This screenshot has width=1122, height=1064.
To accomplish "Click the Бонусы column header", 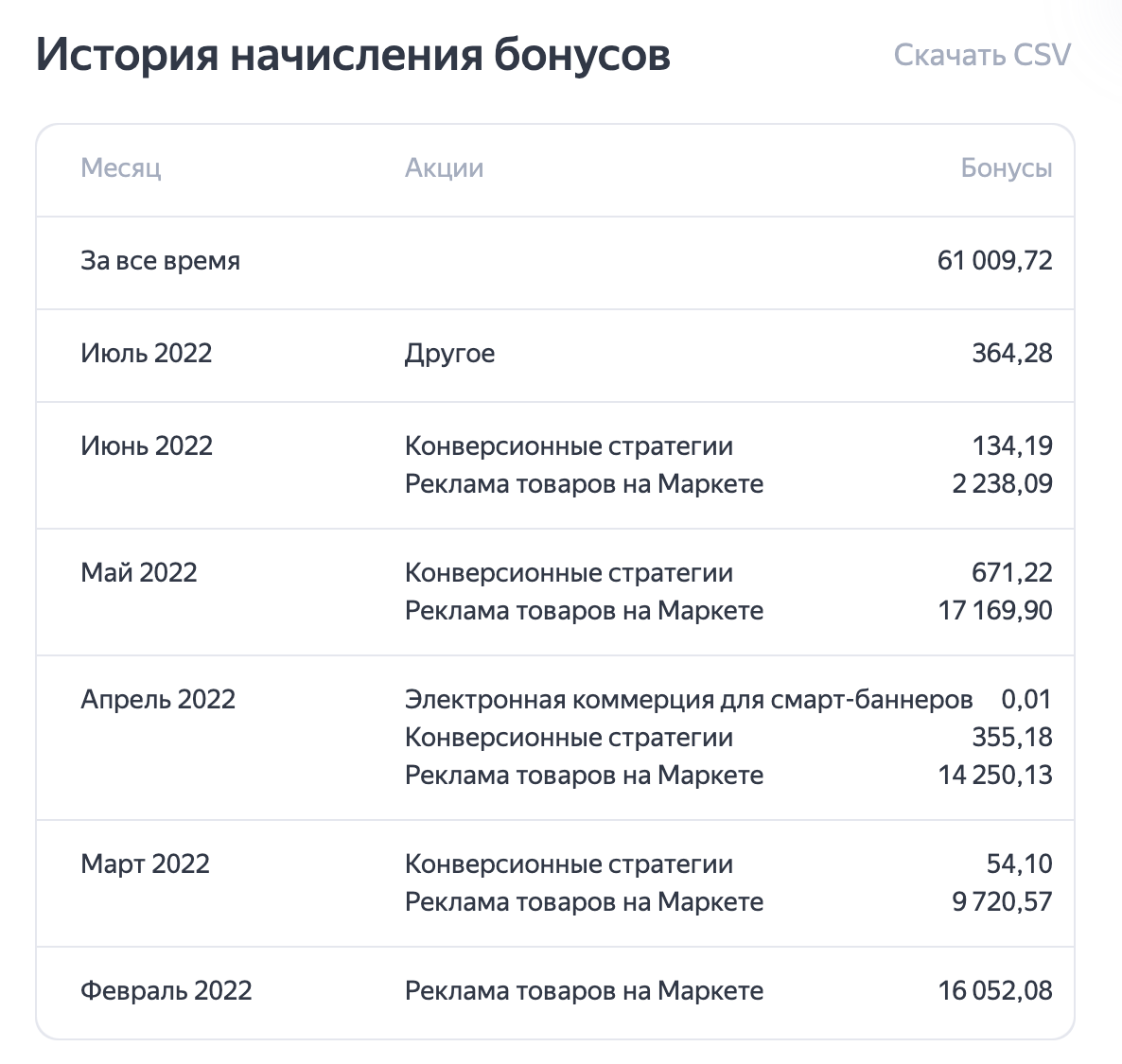I will click(1006, 168).
